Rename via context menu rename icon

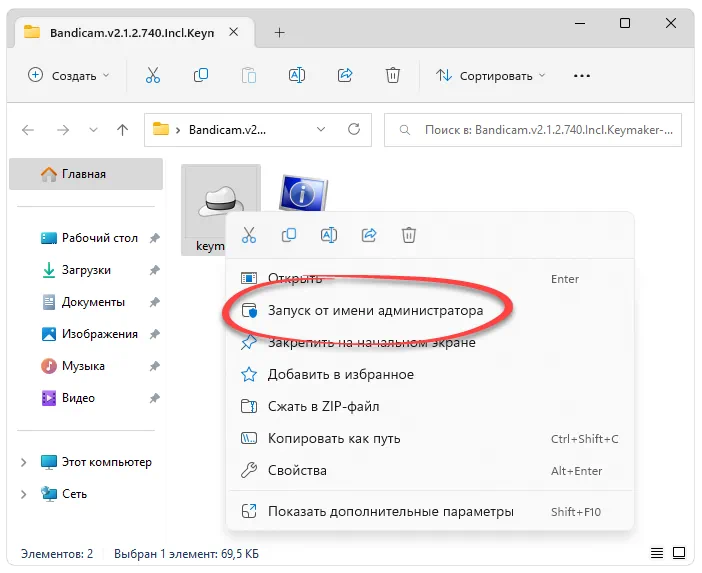[x=329, y=235]
